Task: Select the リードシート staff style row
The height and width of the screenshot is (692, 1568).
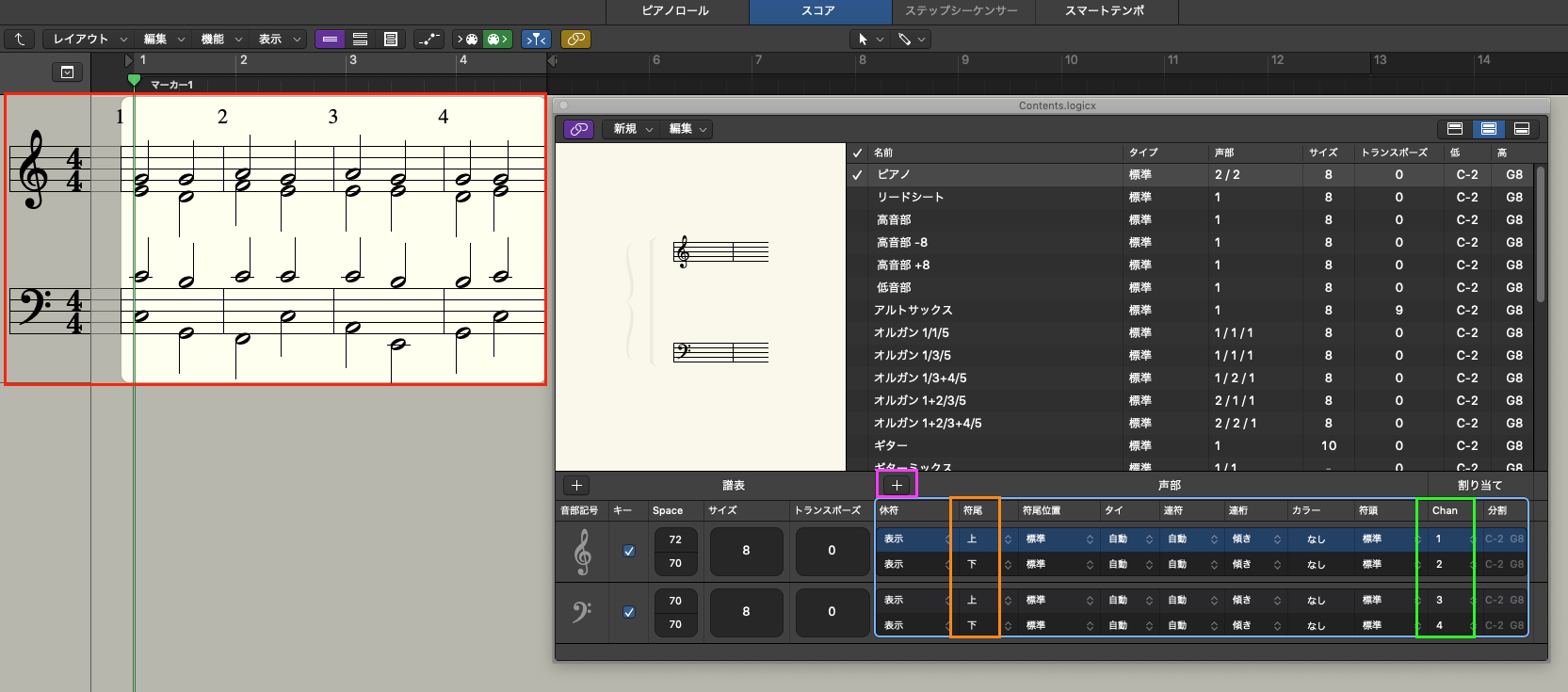Action: (910, 197)
